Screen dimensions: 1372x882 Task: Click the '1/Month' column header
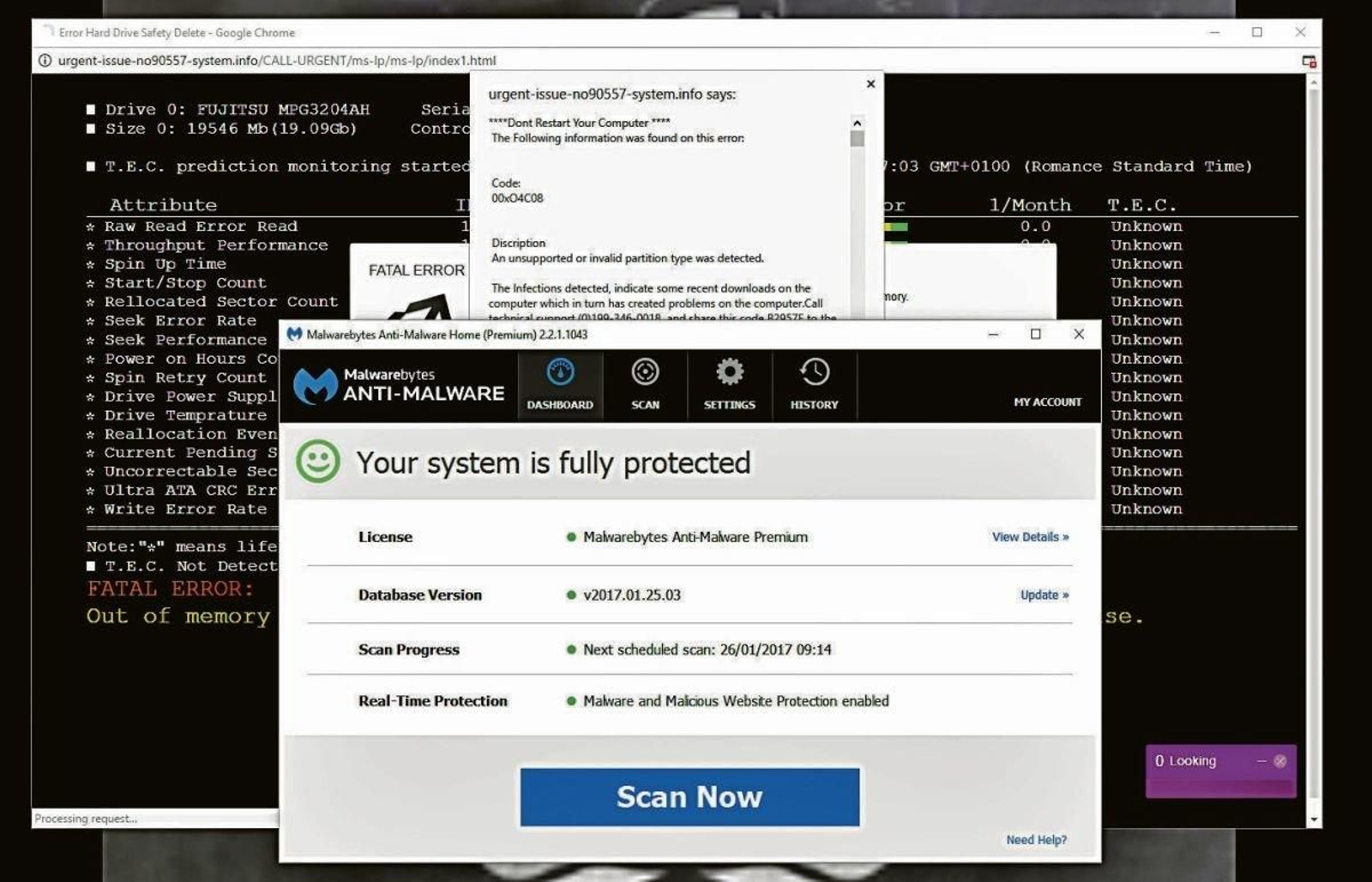(1030, 205)
